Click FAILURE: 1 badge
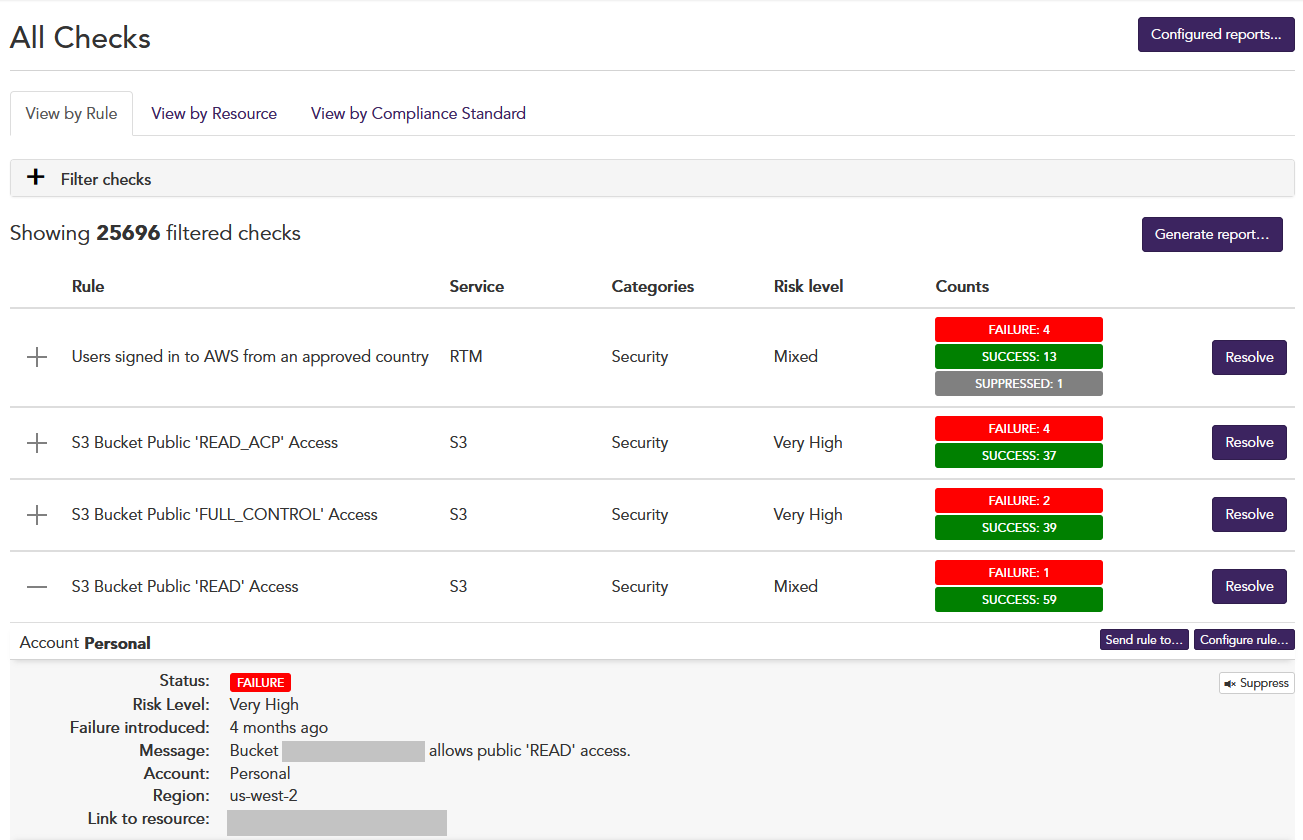Viewport: 1303px width, 840px height. coord(1019,572)
